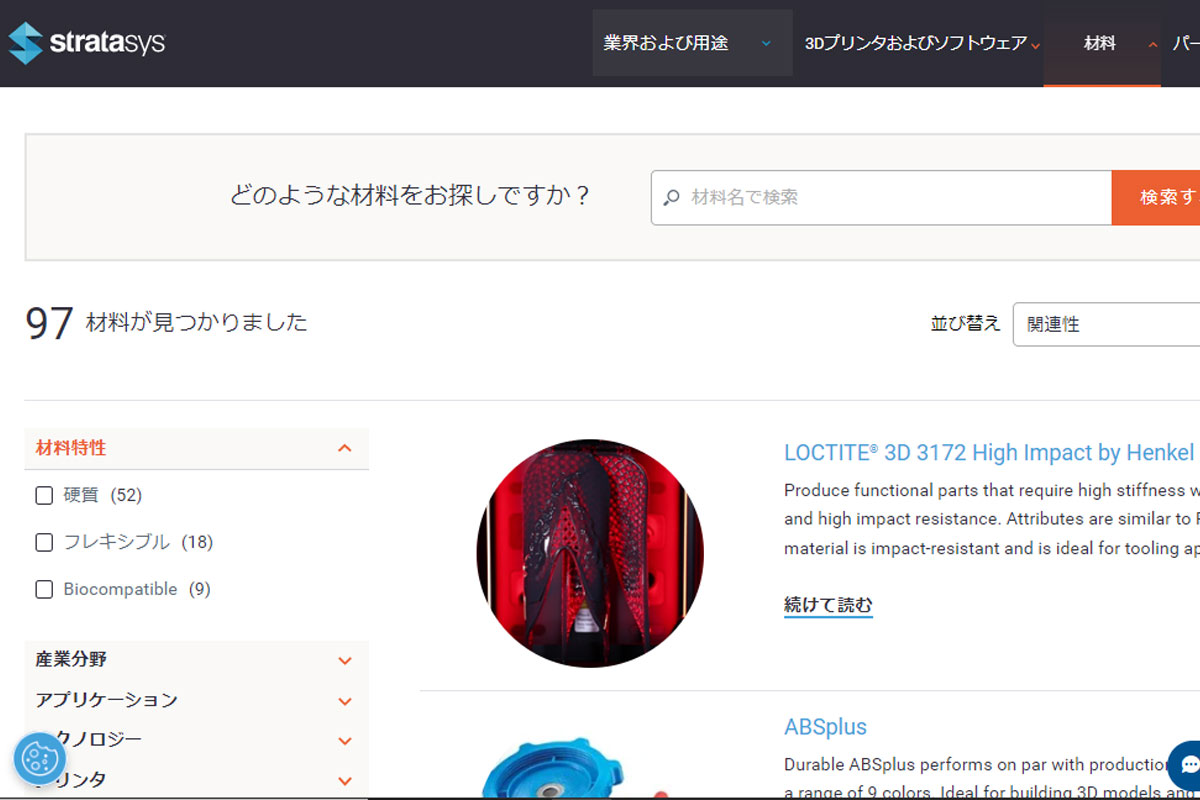Open the ABSplus material link
This screenshot has height=800, width=1200.
coord(825,727)
